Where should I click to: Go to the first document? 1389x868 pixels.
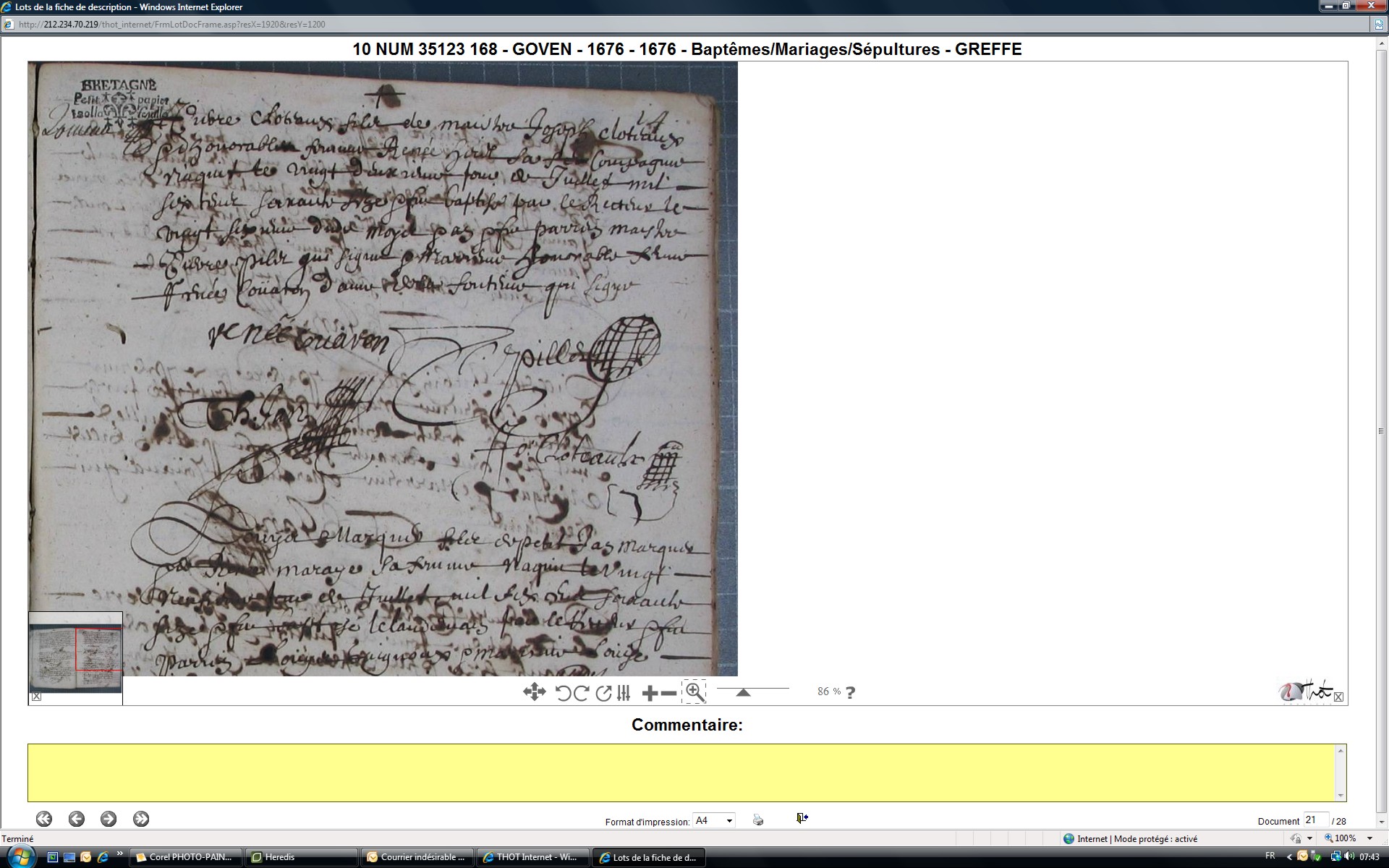click(44, 819)
